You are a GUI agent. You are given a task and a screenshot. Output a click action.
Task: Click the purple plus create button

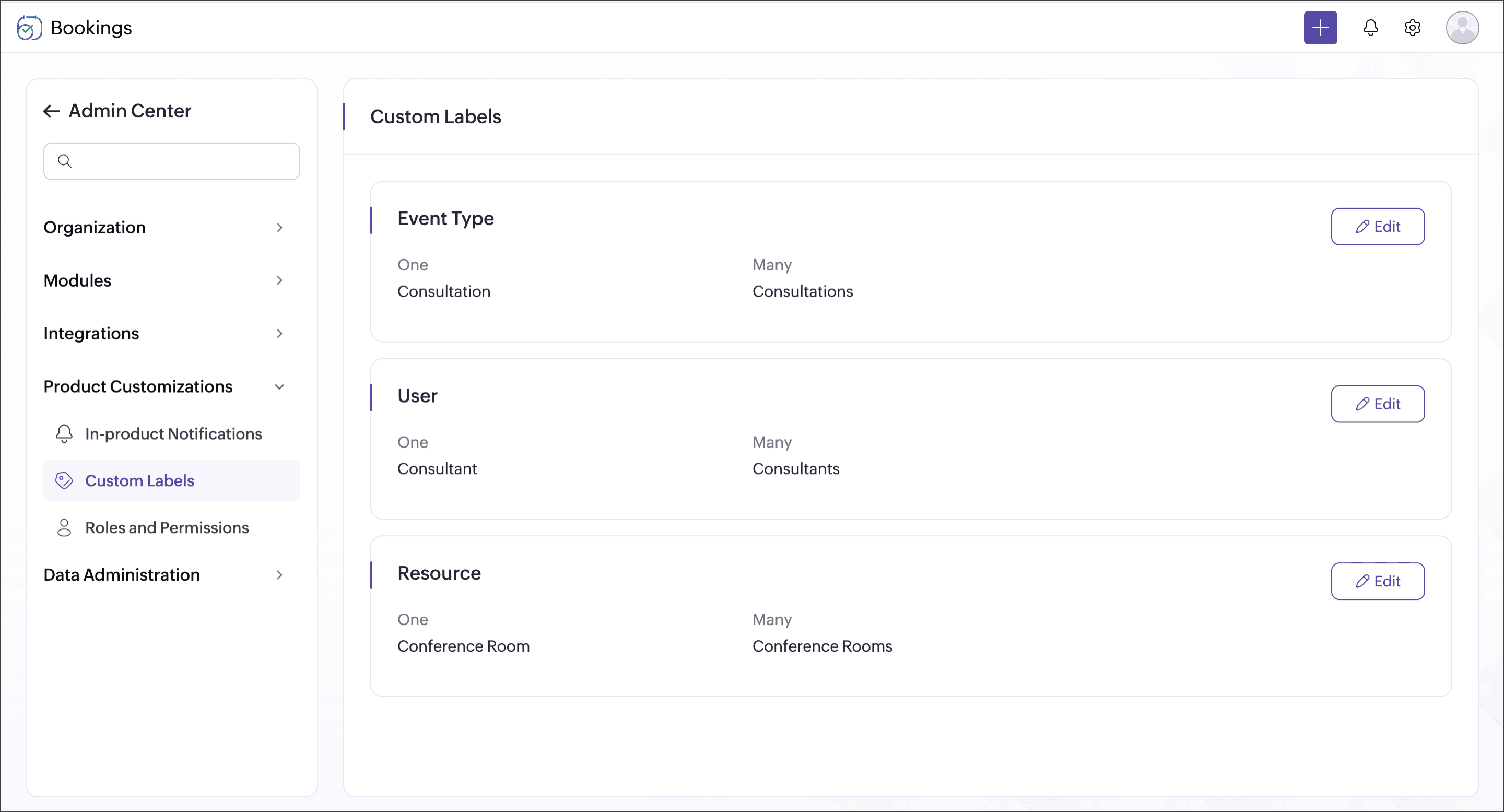point(1320,28)
